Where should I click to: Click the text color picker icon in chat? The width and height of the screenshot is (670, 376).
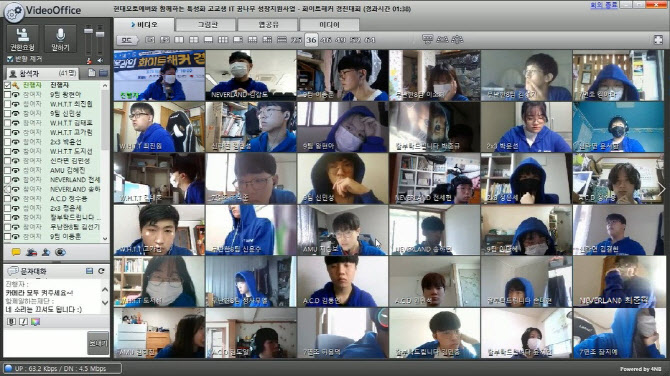(35, 322)
